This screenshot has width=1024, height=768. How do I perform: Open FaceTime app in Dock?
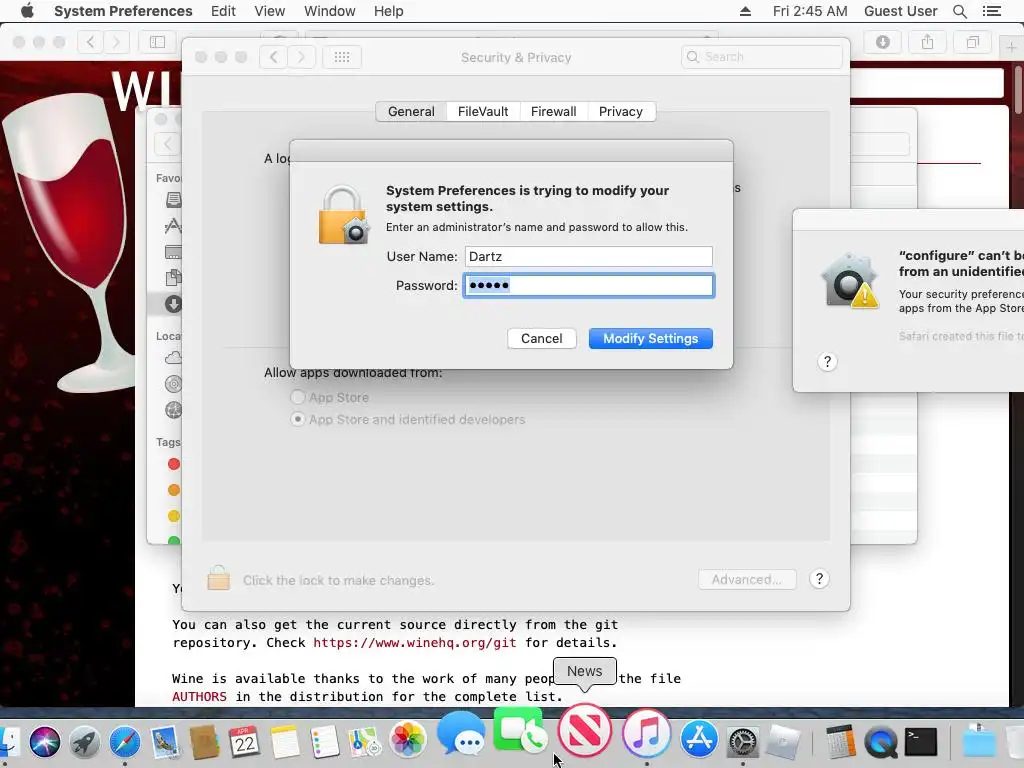point(520,730)
